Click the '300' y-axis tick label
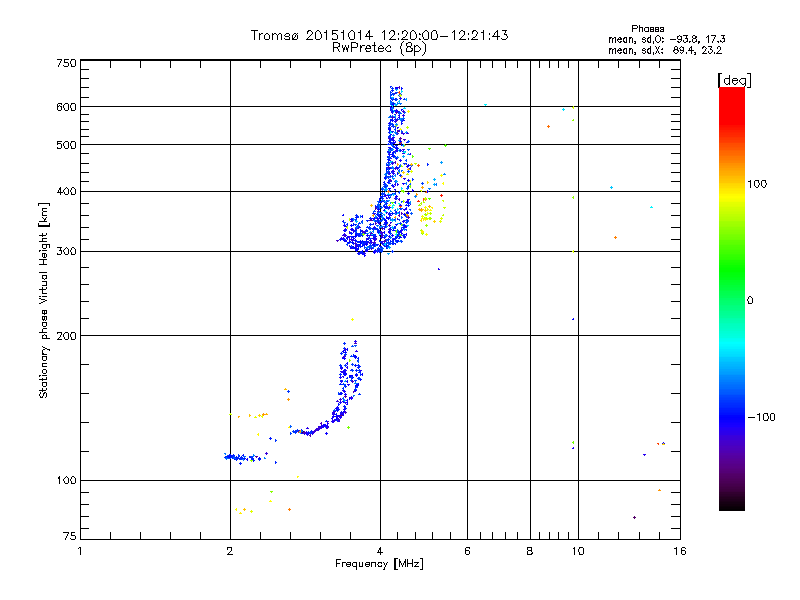800x600 pixels. click(x=66, y=252)
